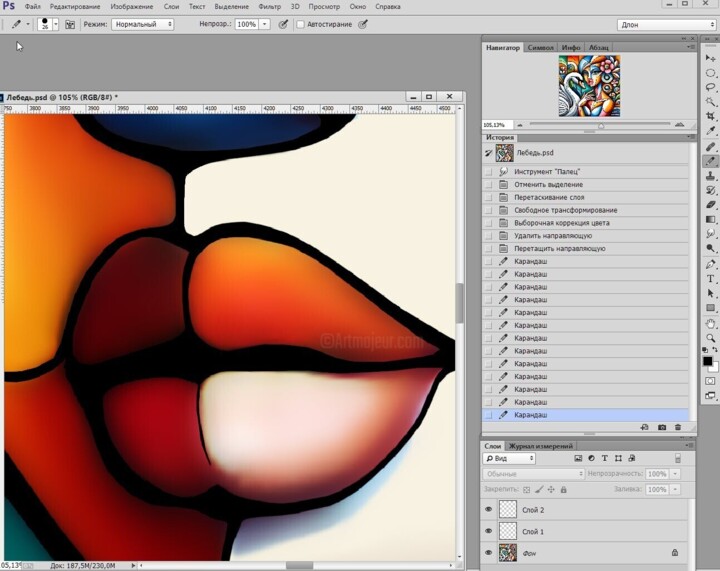Enable the Автостирание checkbox
The image size is (720, 571).
click(300, 24)
